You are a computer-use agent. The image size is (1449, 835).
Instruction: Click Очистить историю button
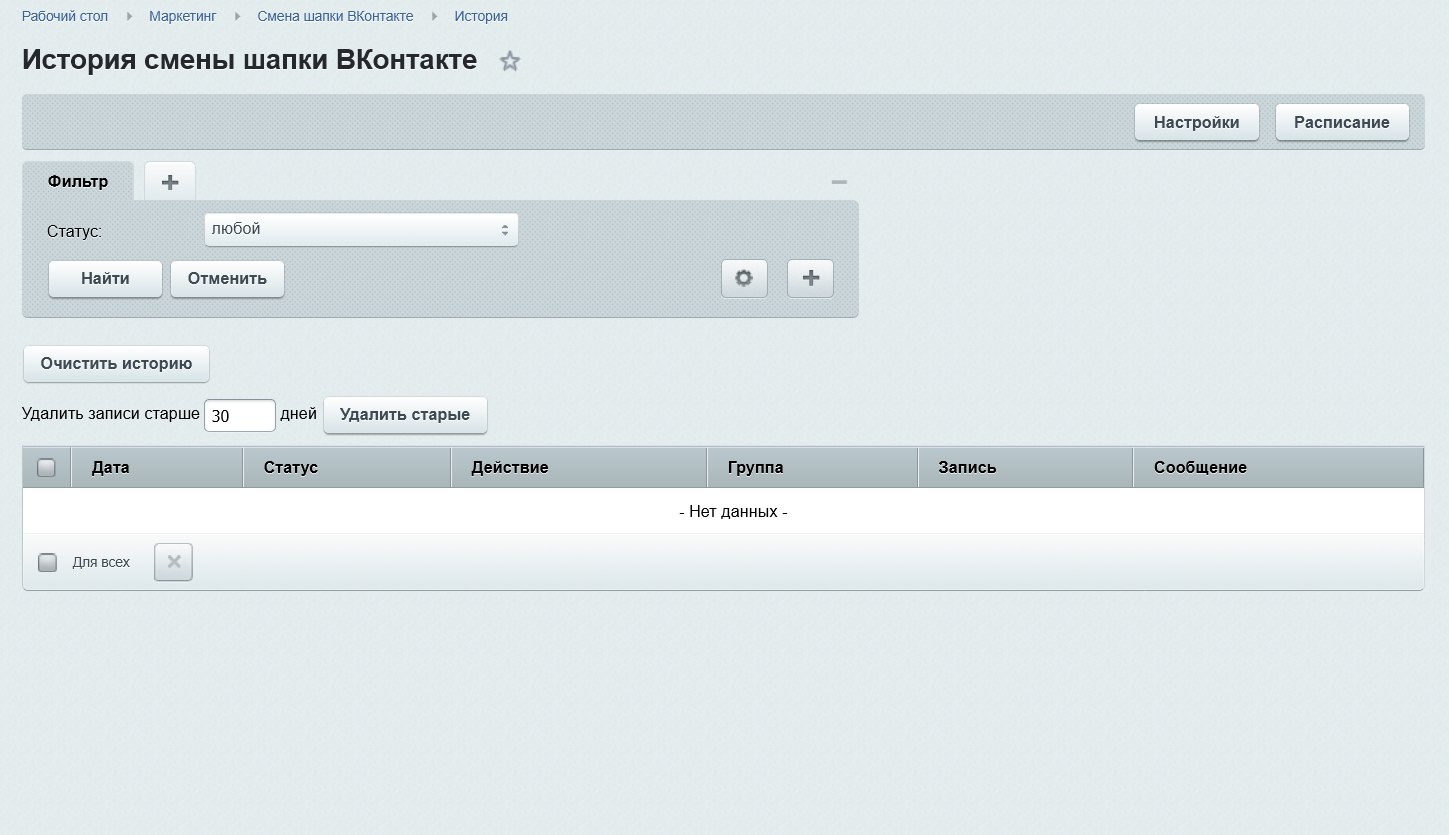[116, 364]
